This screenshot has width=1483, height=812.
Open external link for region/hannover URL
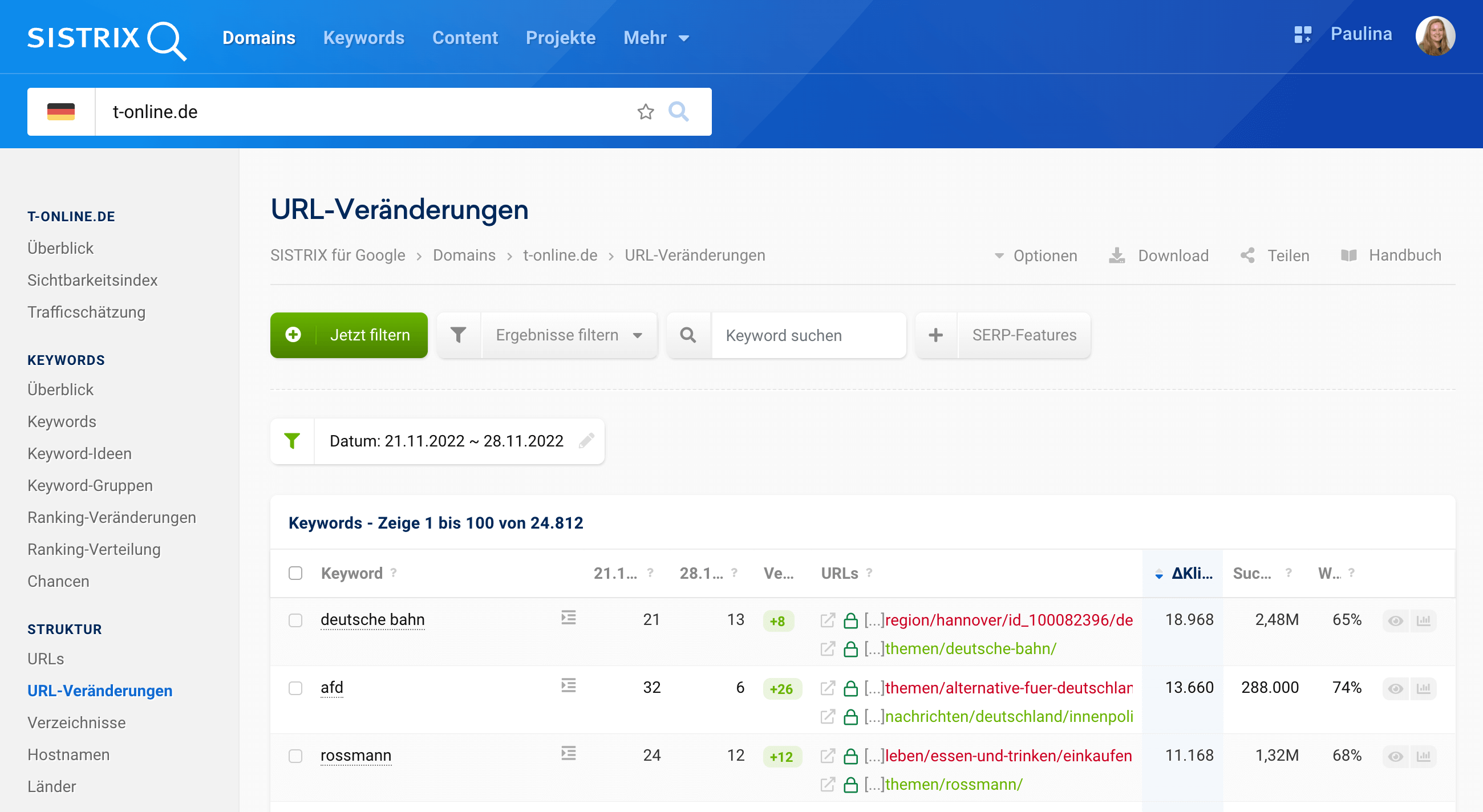point(827,620)
